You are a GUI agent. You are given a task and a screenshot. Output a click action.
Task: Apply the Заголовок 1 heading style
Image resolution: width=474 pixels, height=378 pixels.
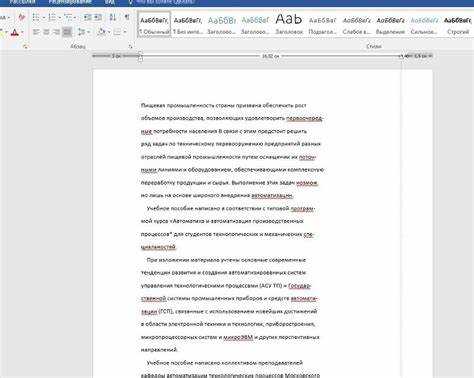222,25
